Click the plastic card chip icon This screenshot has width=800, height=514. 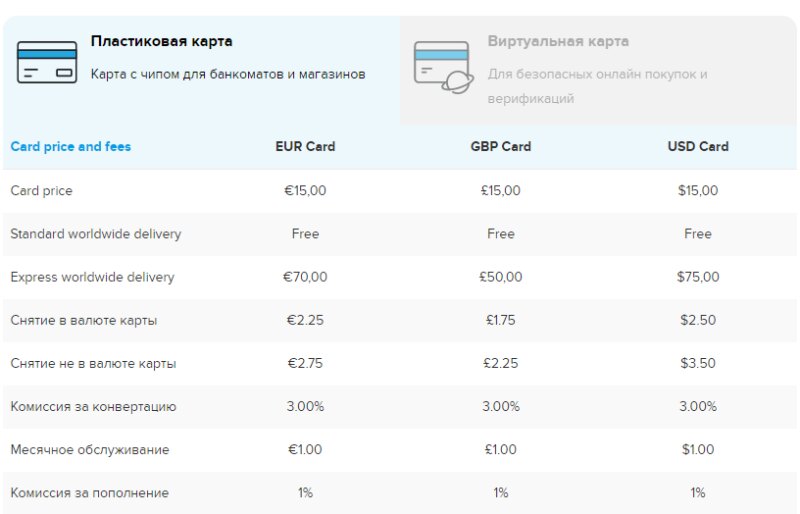47,62
